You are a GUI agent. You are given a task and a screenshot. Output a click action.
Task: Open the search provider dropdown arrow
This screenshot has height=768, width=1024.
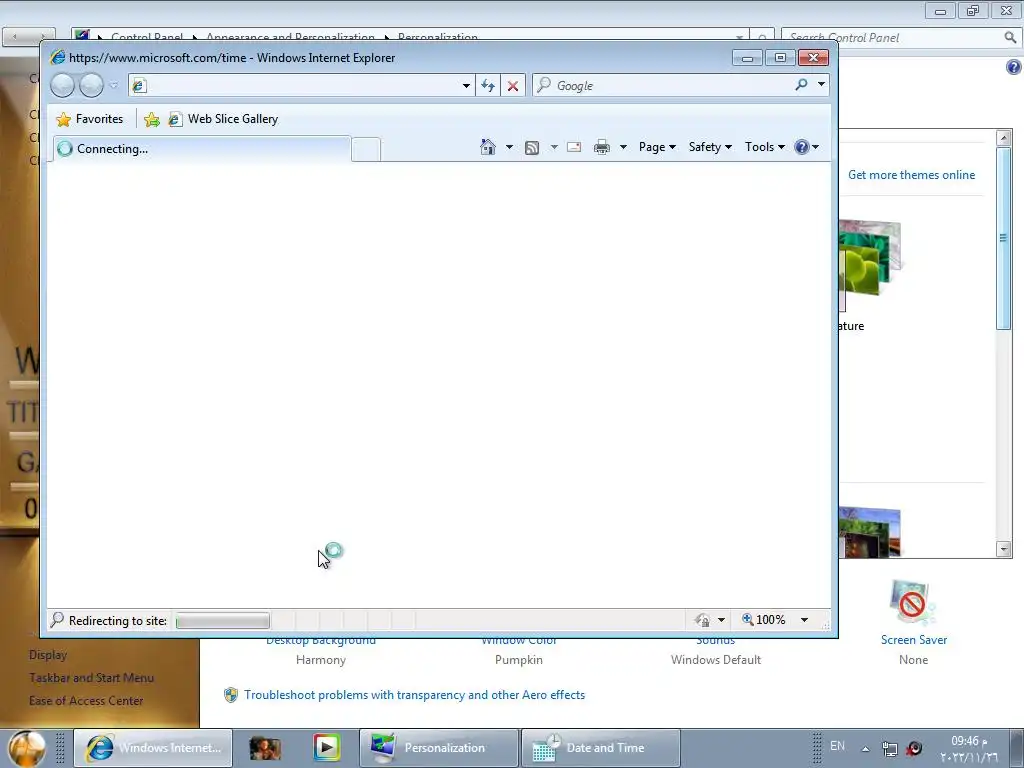tap(821, 85)
